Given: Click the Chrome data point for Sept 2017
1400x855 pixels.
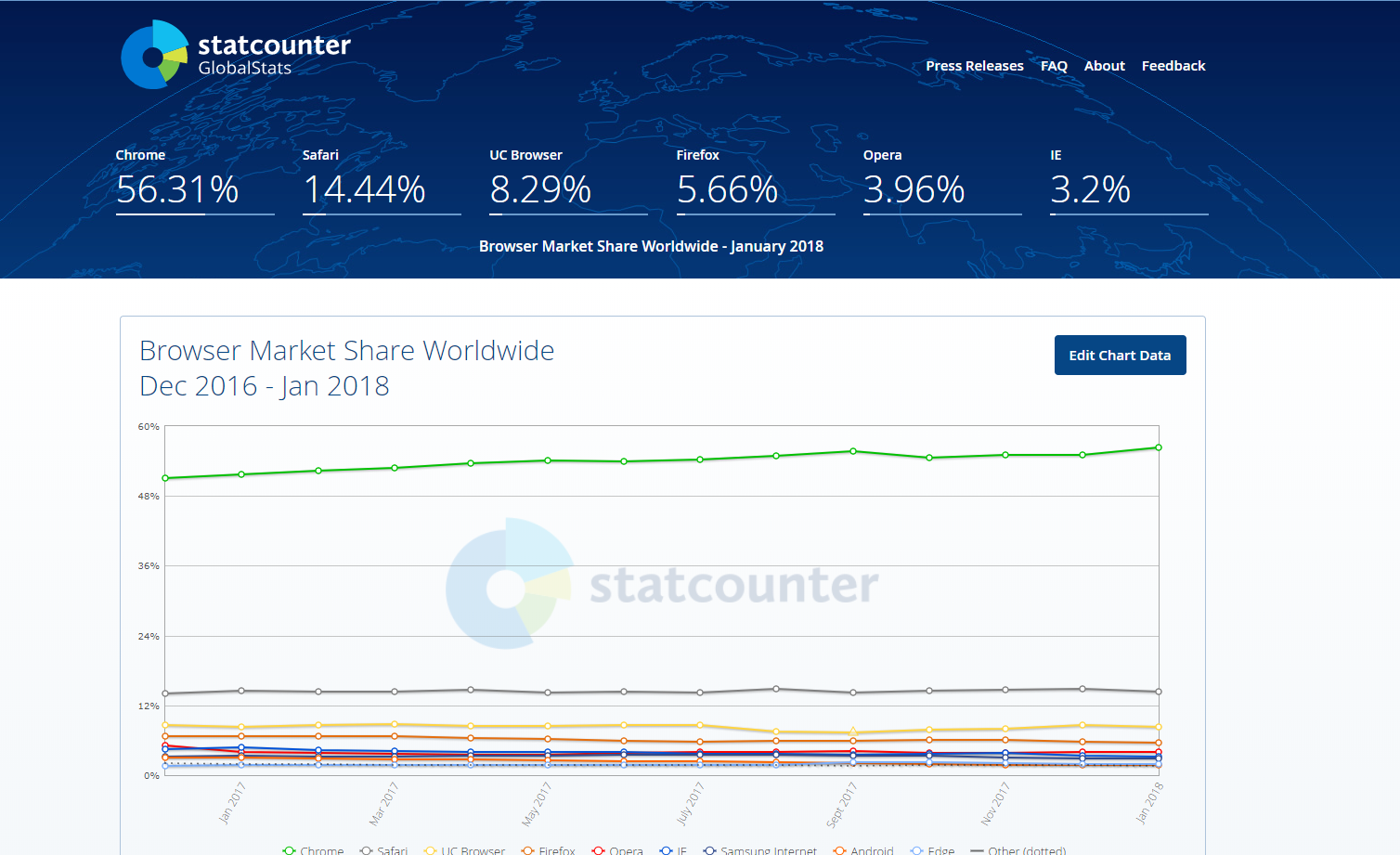Looking at the screenshot, I should click(853, 451).
